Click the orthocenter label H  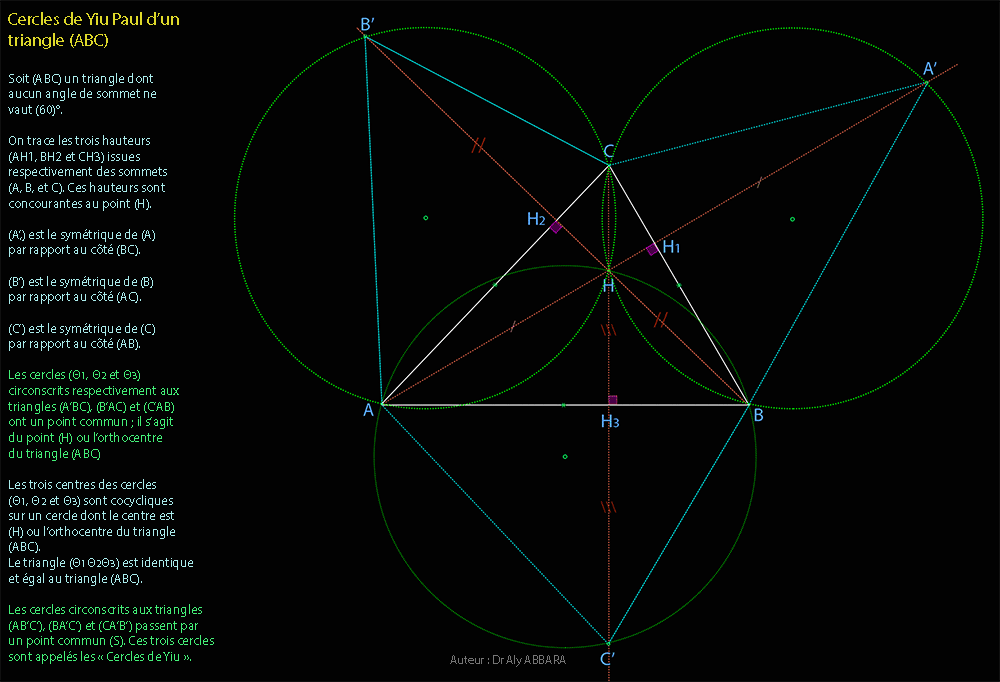pos(608,286)
